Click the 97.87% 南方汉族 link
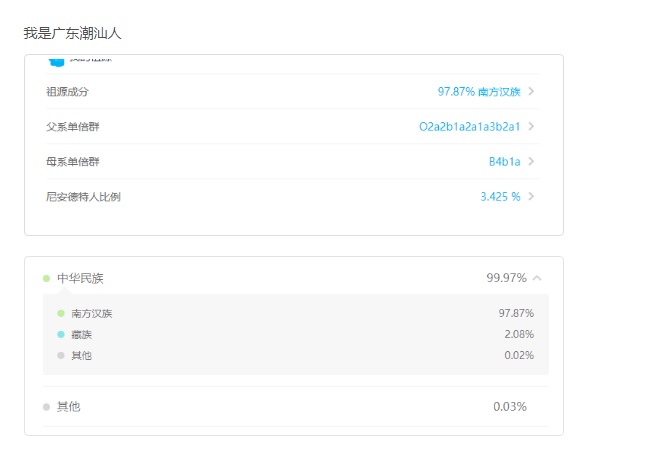Screen dimensions: 669x476 [479, 92]
